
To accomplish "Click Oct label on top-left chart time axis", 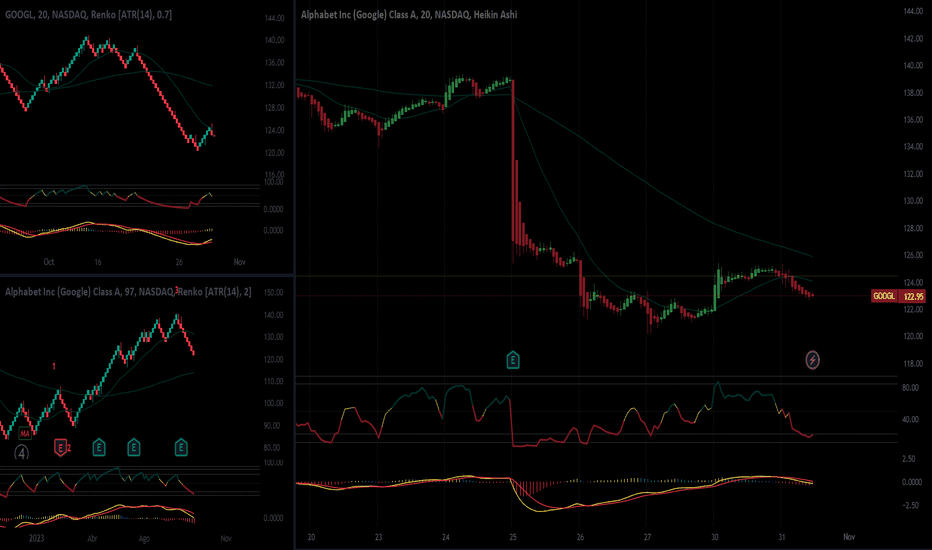I will pyautogui.click(x=46, y=261).
